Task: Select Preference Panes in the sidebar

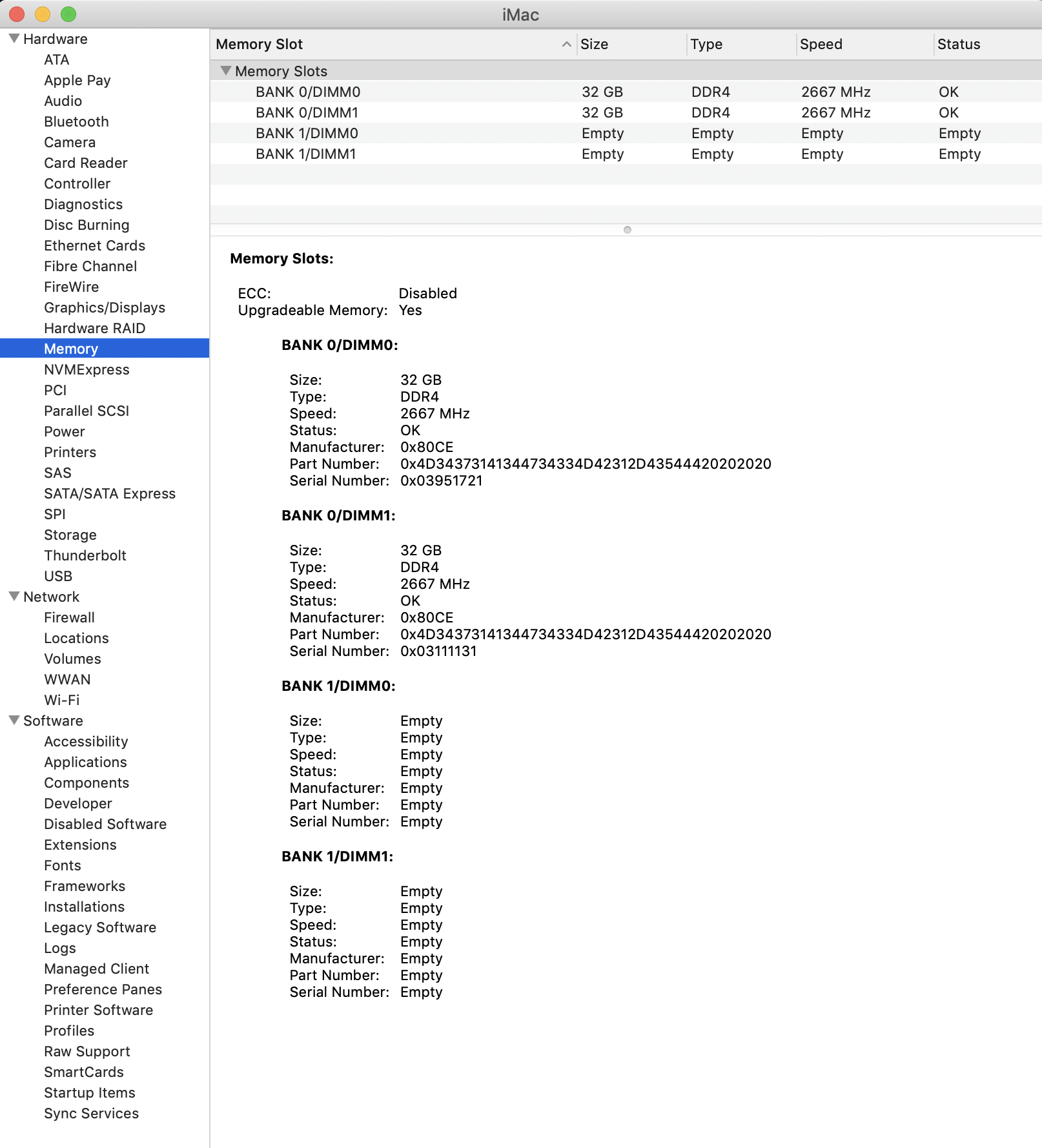Action: (103, 989)
